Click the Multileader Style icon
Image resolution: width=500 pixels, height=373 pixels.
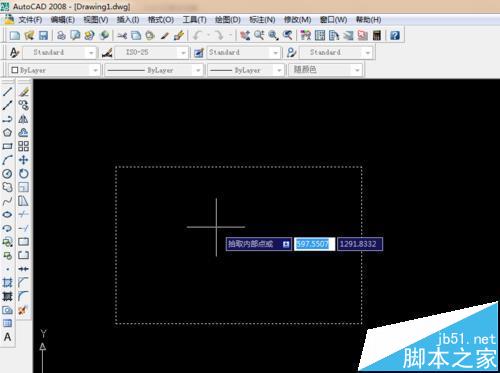tap(291, 53)
